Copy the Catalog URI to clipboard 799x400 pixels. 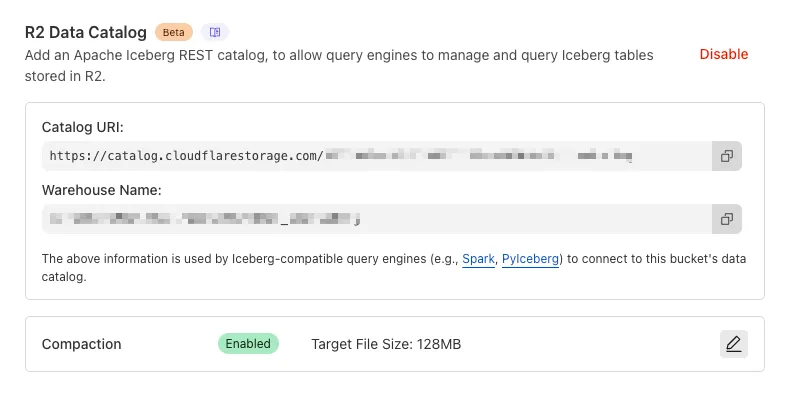coord(727,156)
